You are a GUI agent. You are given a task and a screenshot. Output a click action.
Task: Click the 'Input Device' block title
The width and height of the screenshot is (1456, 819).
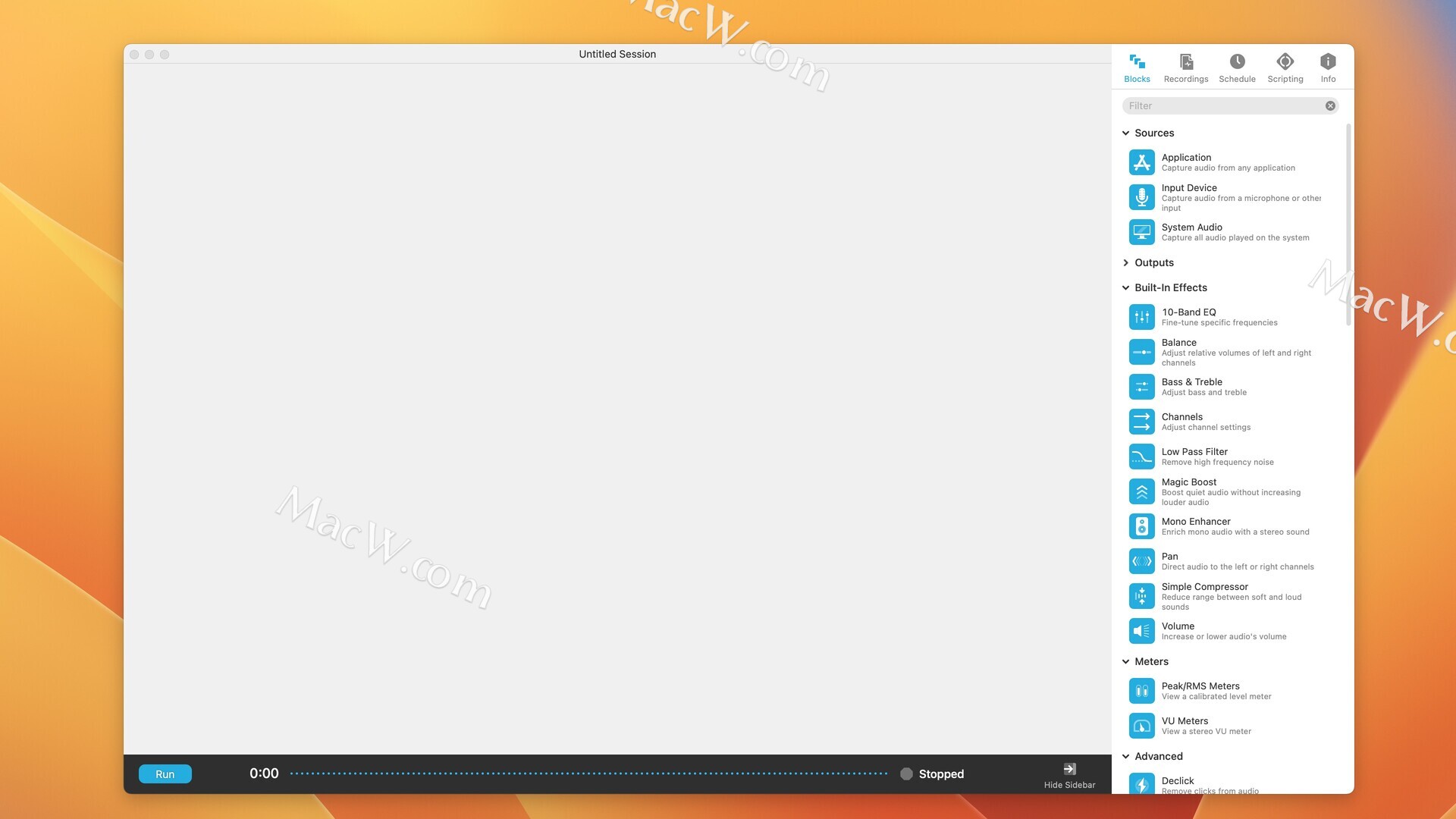(1189, 188)
